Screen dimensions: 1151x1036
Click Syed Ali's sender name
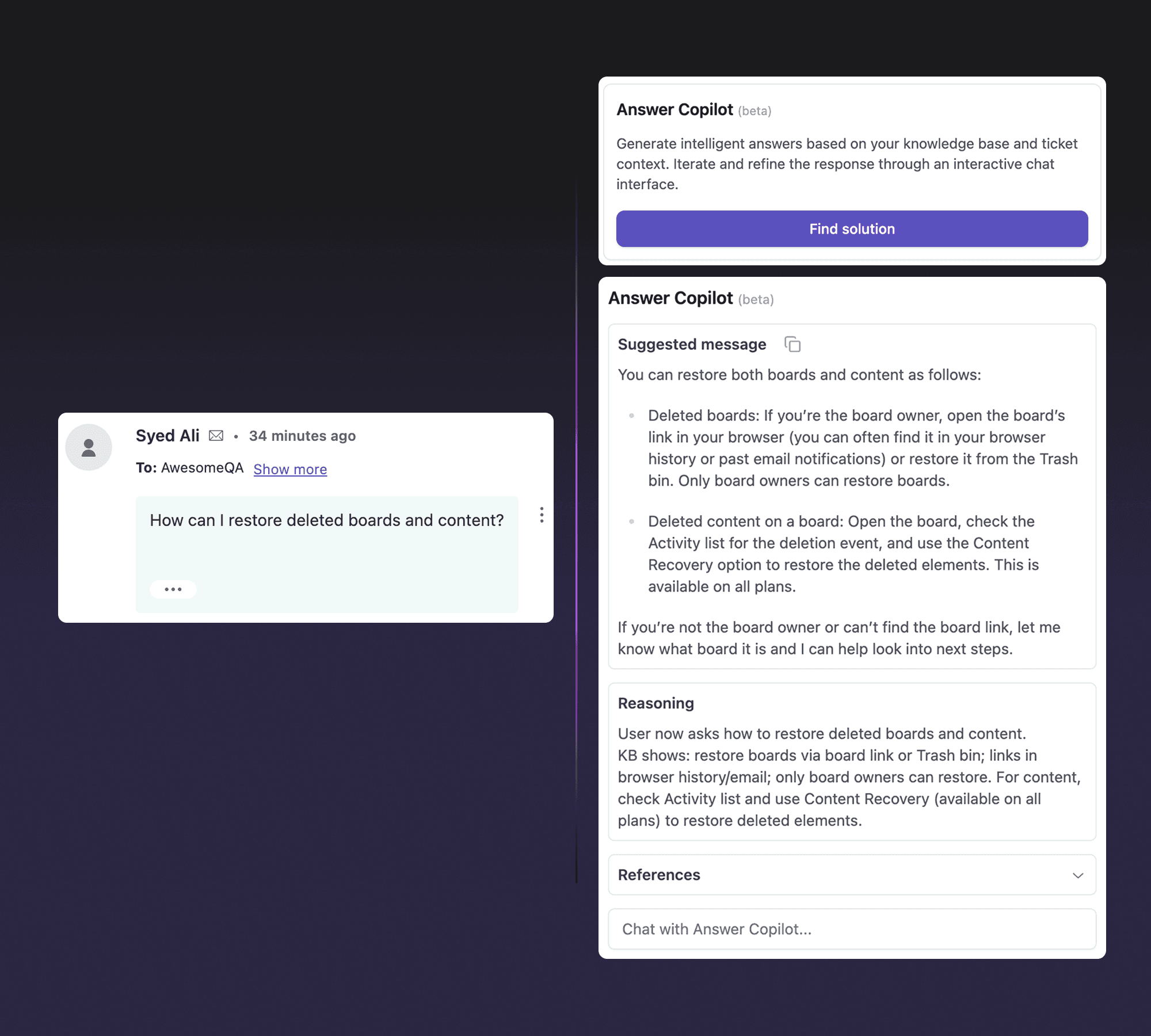pos(167,435)
